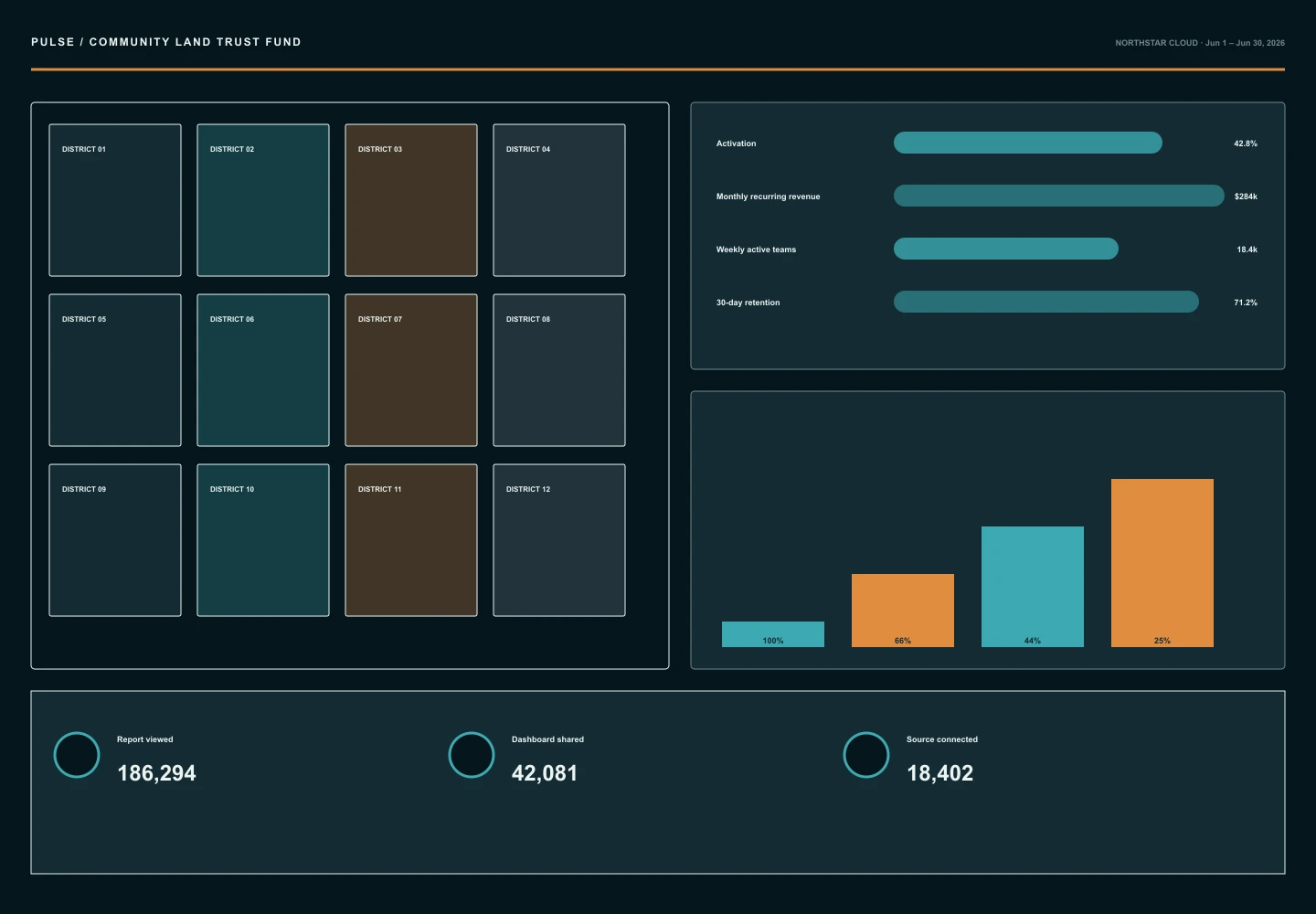This screenshot has width=1316, height=914.
Task: Open the District 12 tile
Action: click(559, 540)
